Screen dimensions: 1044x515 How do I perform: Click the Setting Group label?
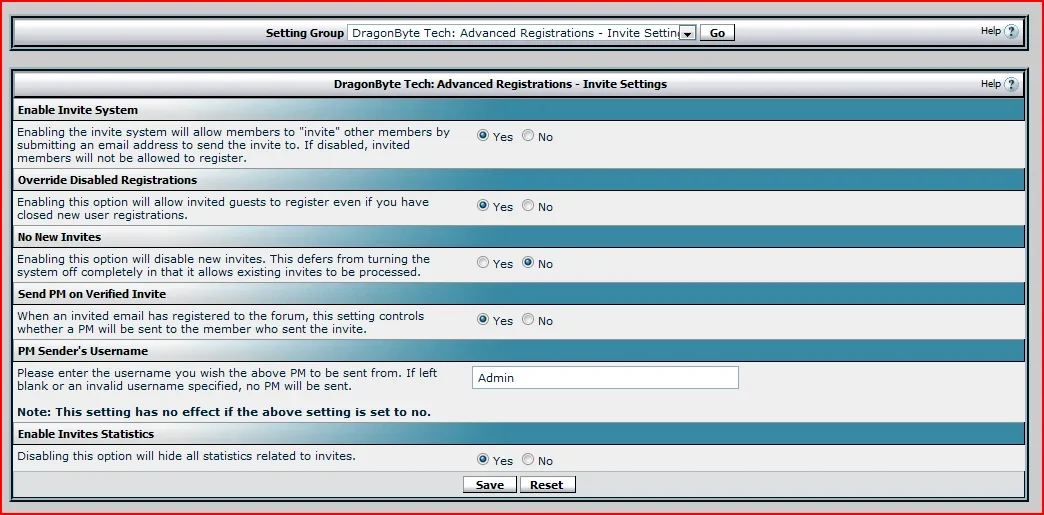click(x=305, y=33)
